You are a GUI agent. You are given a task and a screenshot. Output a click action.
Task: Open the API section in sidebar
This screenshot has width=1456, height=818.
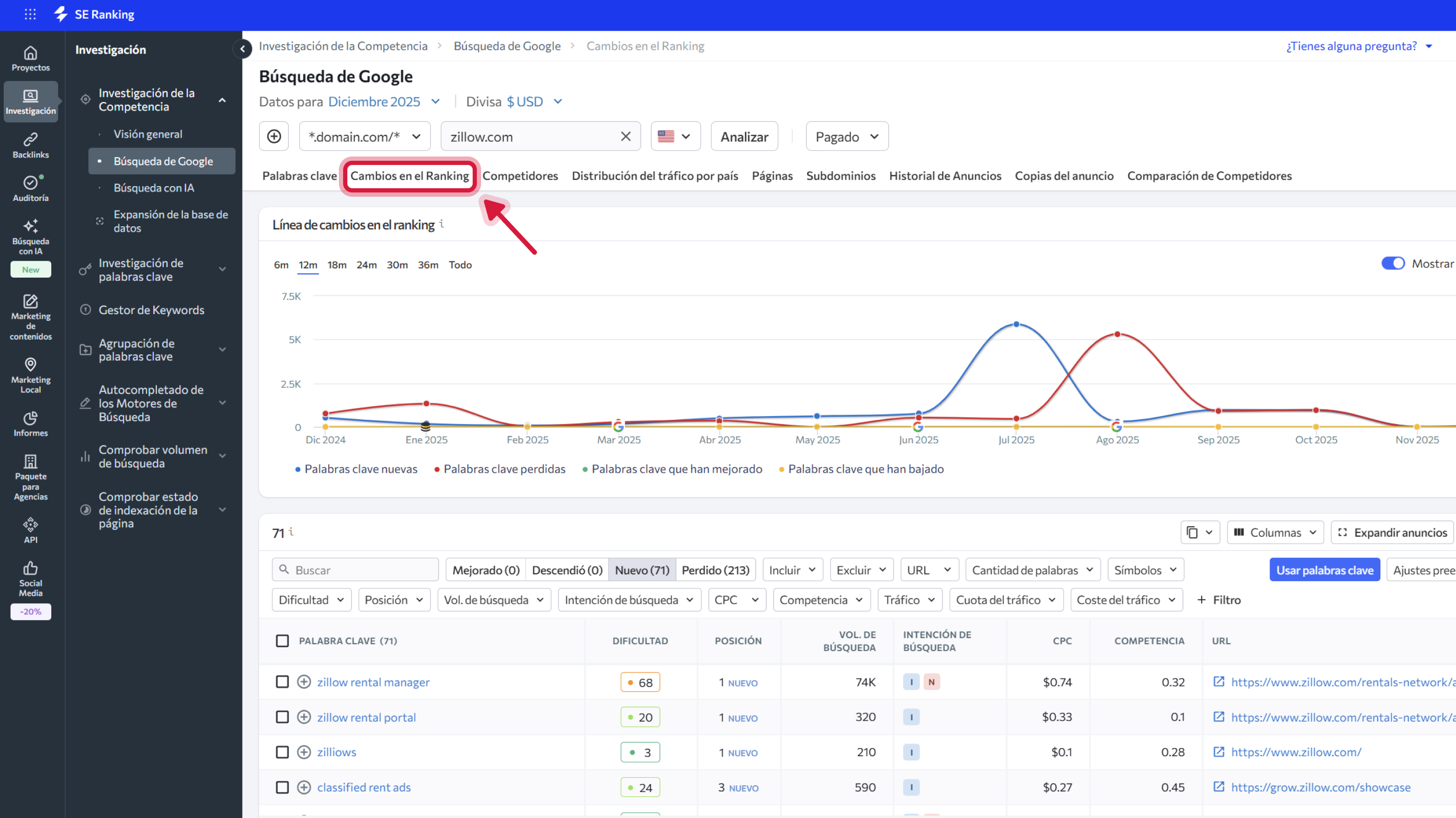(x=31, y=529)
